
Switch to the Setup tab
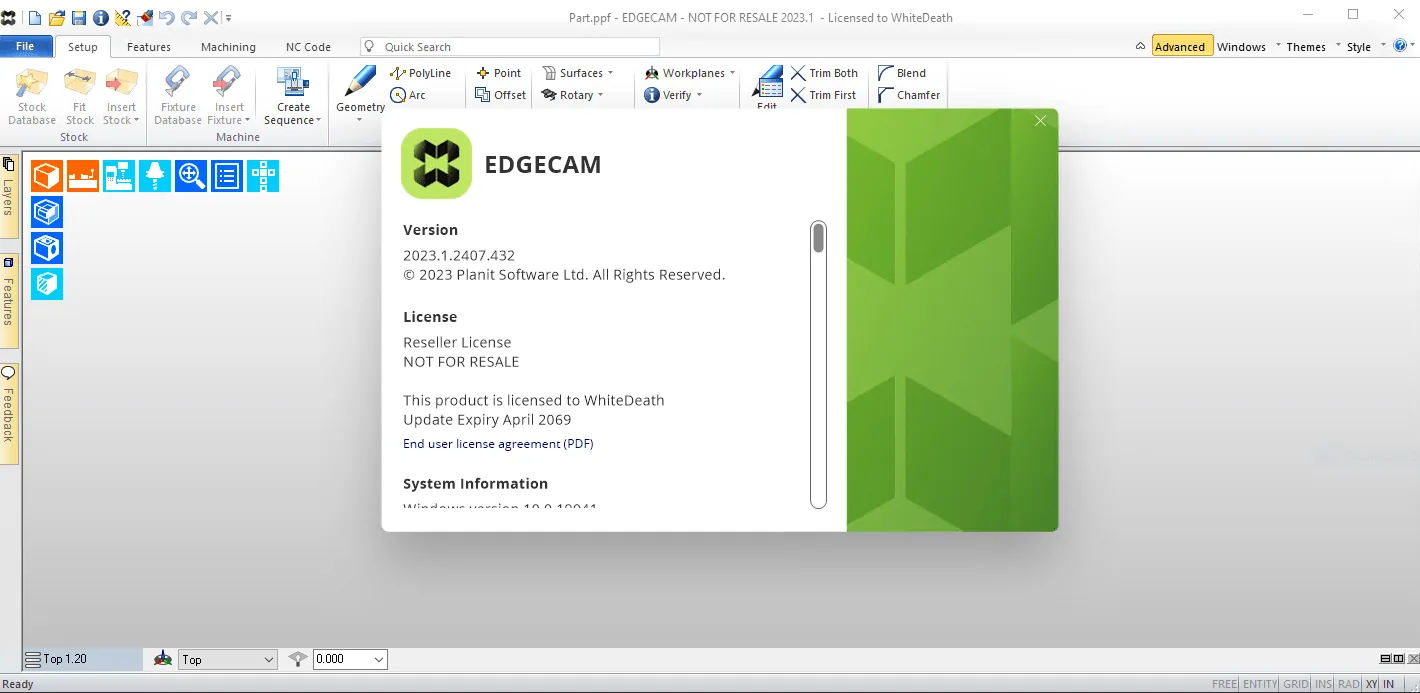[x=83, y=46]
